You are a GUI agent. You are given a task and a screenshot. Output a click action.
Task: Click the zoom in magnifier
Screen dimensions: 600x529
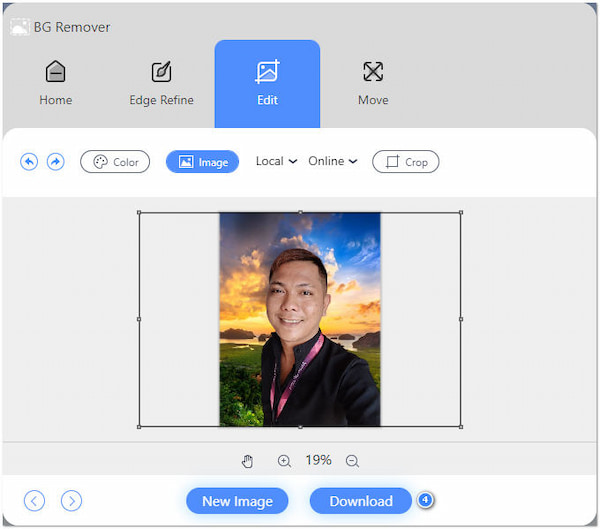coord(284,461)
